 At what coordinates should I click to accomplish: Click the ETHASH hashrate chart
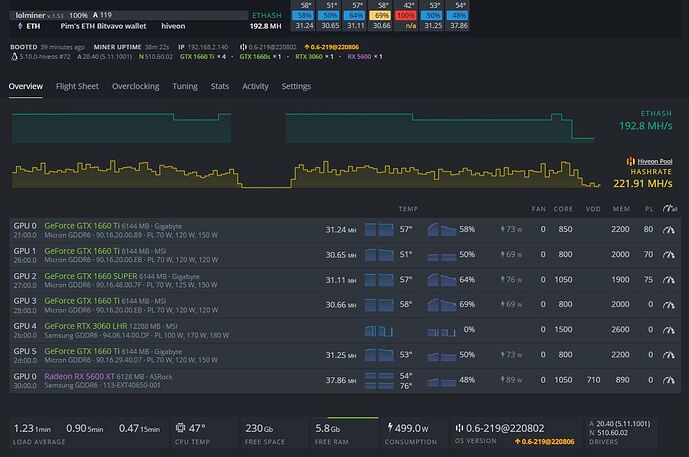point(303,128)
